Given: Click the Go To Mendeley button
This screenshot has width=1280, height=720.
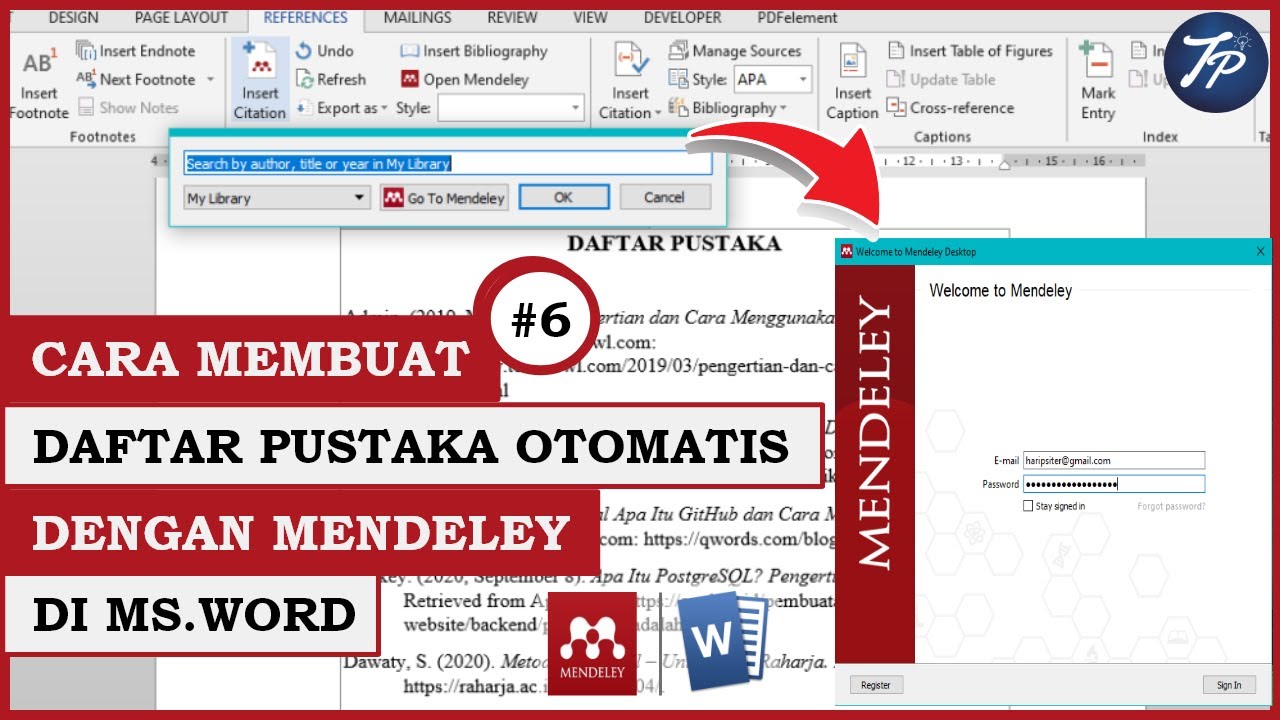Looking at the screenshot, I should 444,198.
